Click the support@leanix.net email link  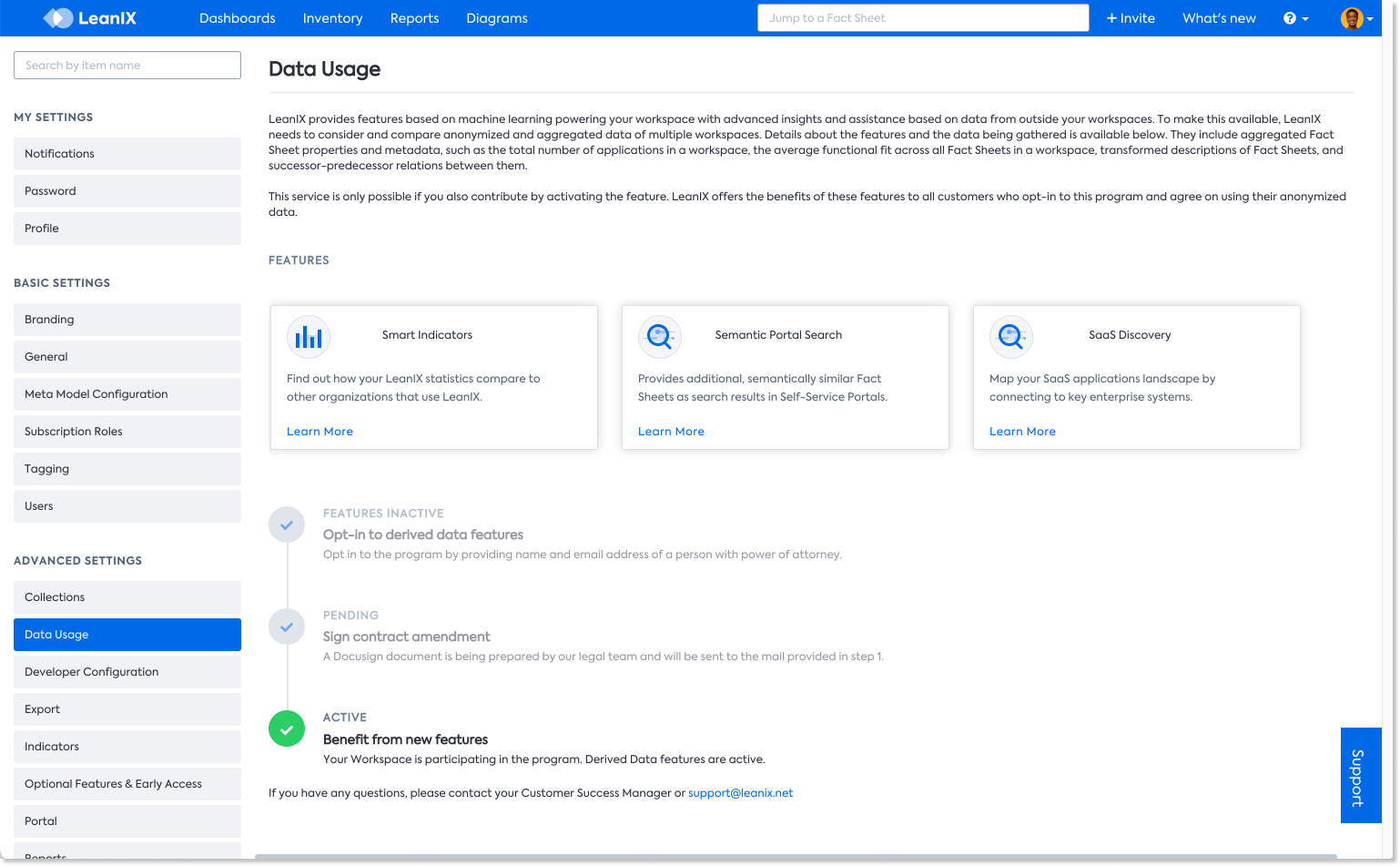740,793
